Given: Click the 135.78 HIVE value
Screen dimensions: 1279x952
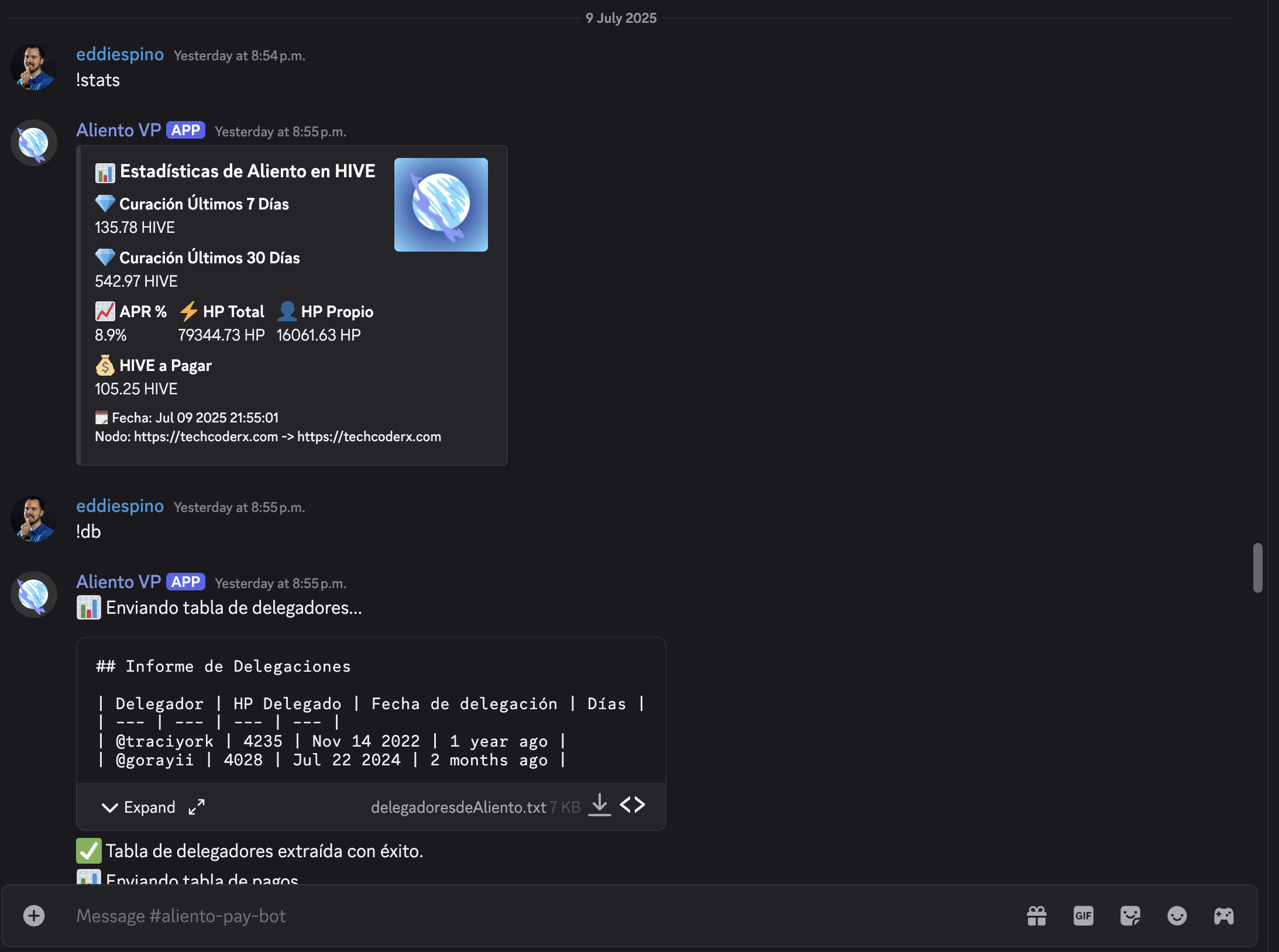Looking at the screenshot, I should [x=135, y=227].
